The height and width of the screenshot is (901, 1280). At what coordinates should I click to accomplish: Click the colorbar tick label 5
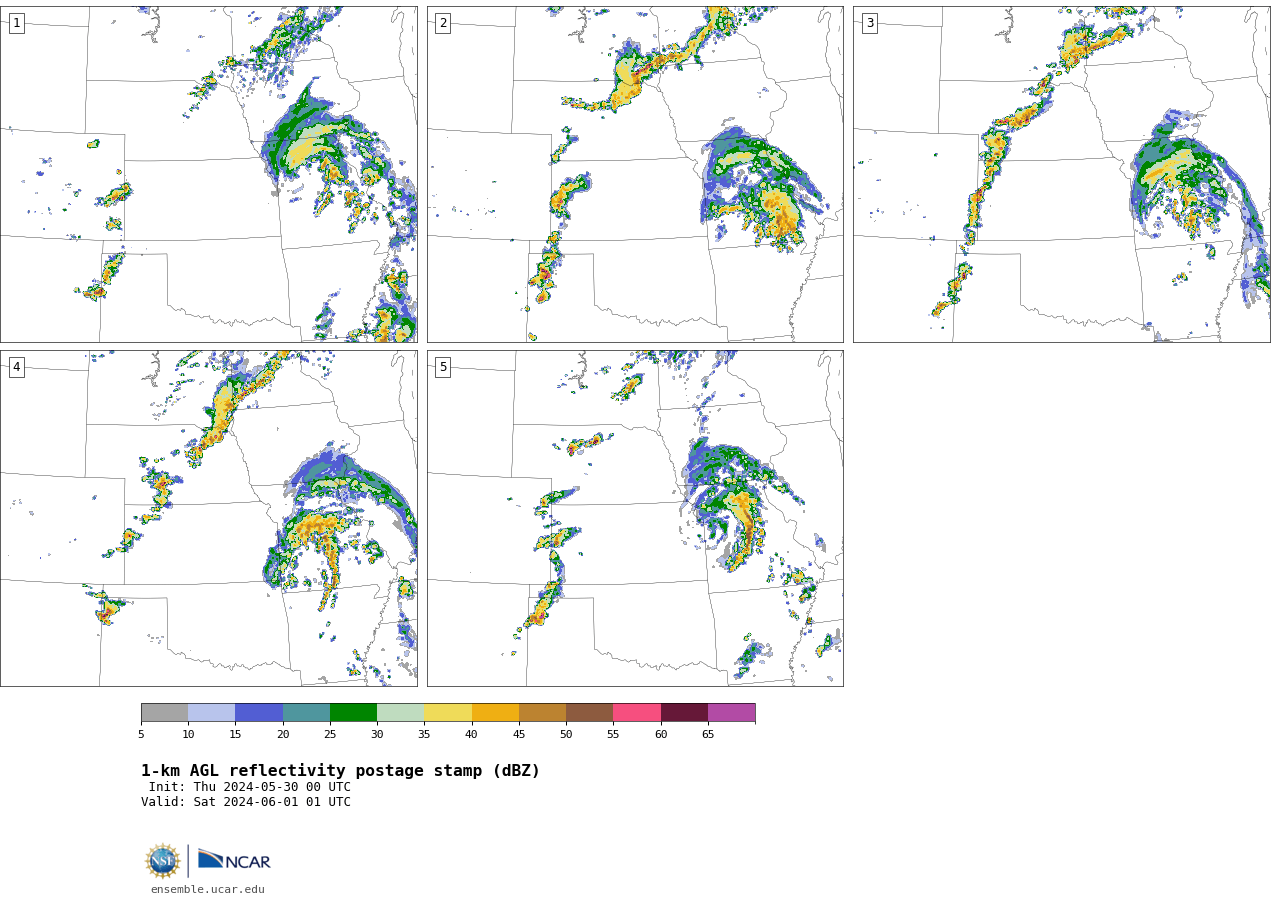tap(141, 735)
